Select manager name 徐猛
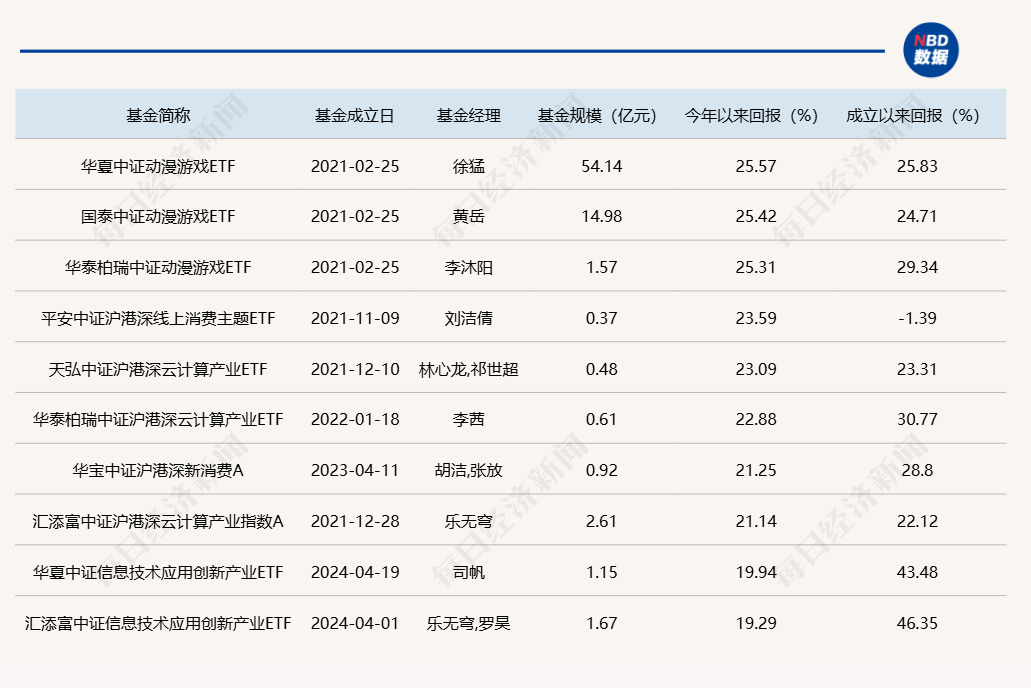 pos(469,166)
